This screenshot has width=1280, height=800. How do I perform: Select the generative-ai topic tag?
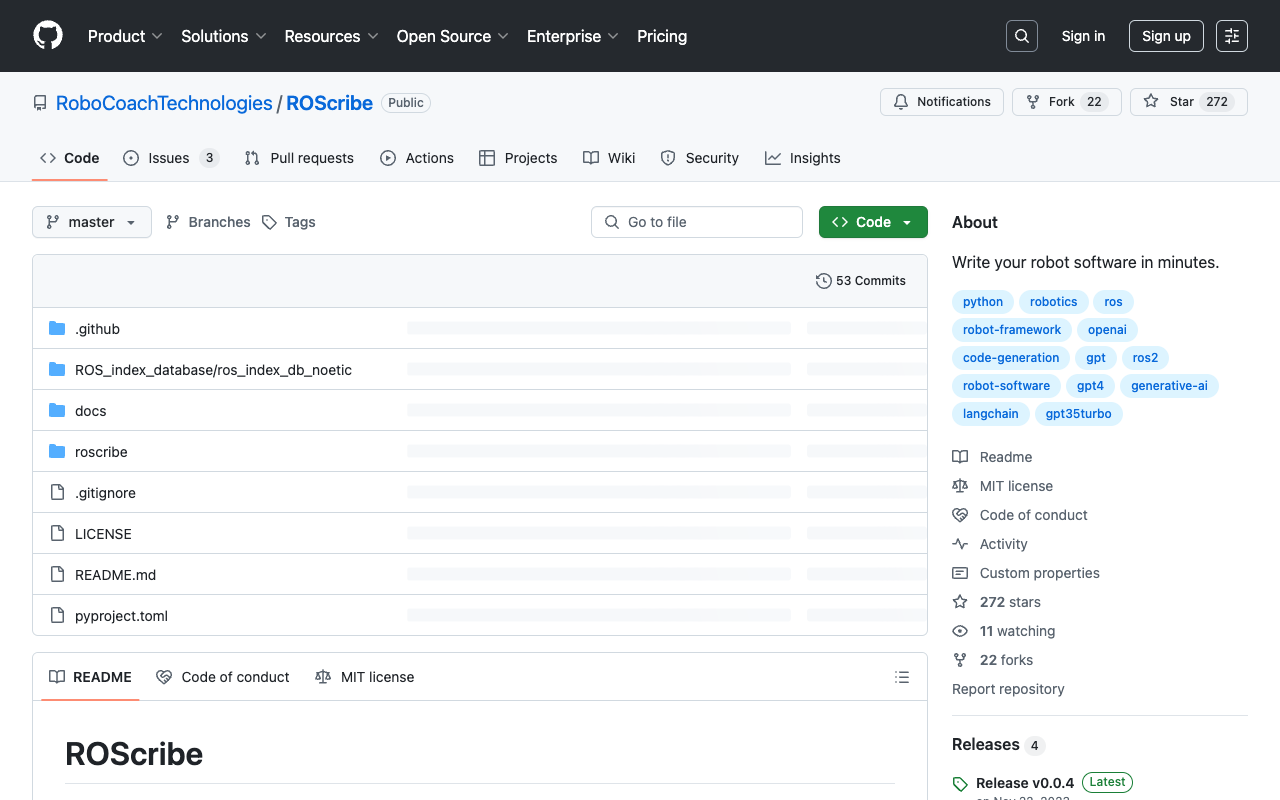(x=1170, y=386)
